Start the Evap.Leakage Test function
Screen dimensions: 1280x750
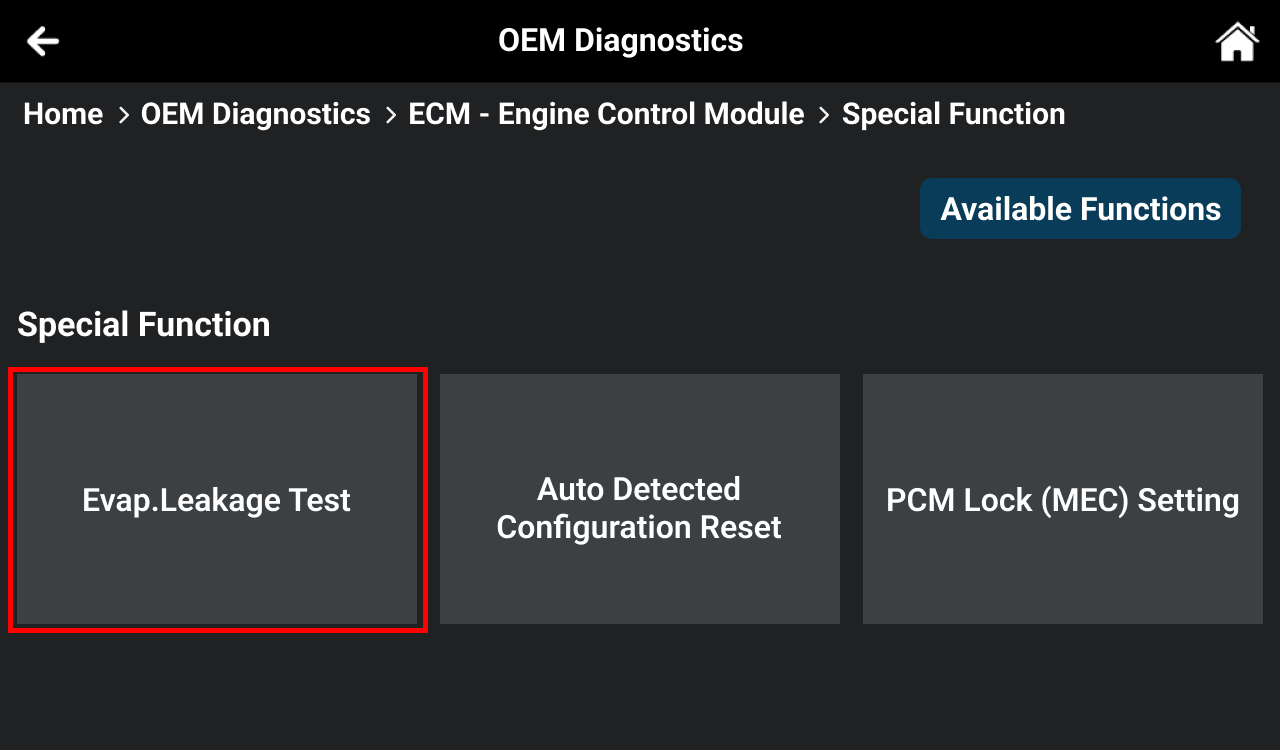coord(217,499)
